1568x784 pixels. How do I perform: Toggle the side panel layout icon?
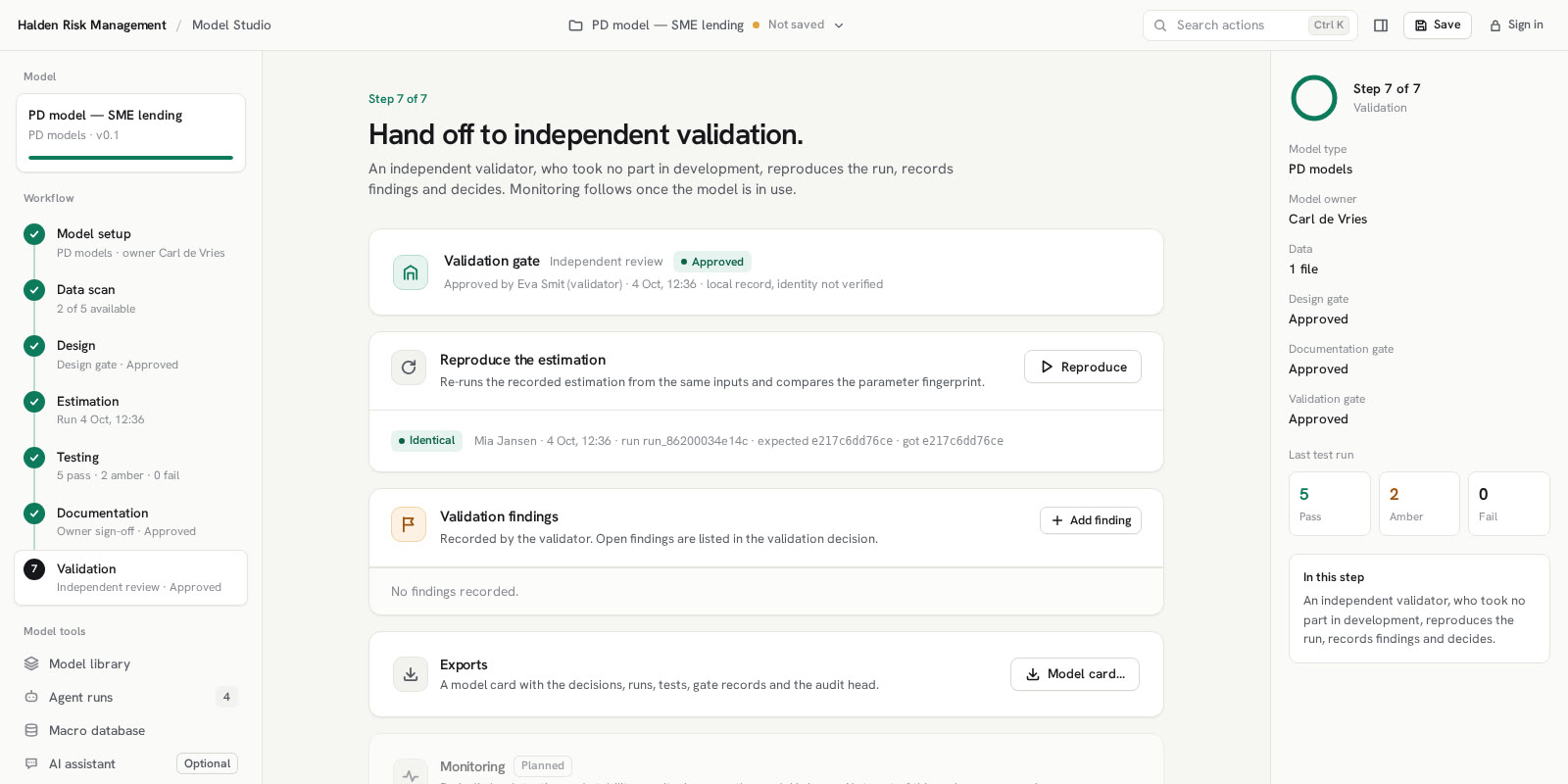1381,25
